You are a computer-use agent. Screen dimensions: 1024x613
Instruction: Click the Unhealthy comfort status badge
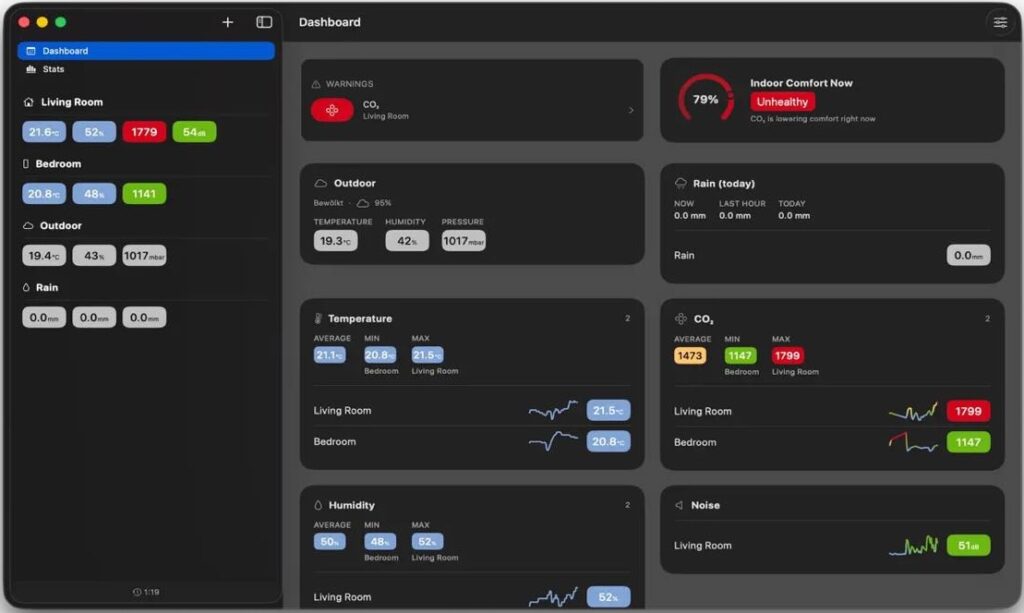(x=782, y=102)
